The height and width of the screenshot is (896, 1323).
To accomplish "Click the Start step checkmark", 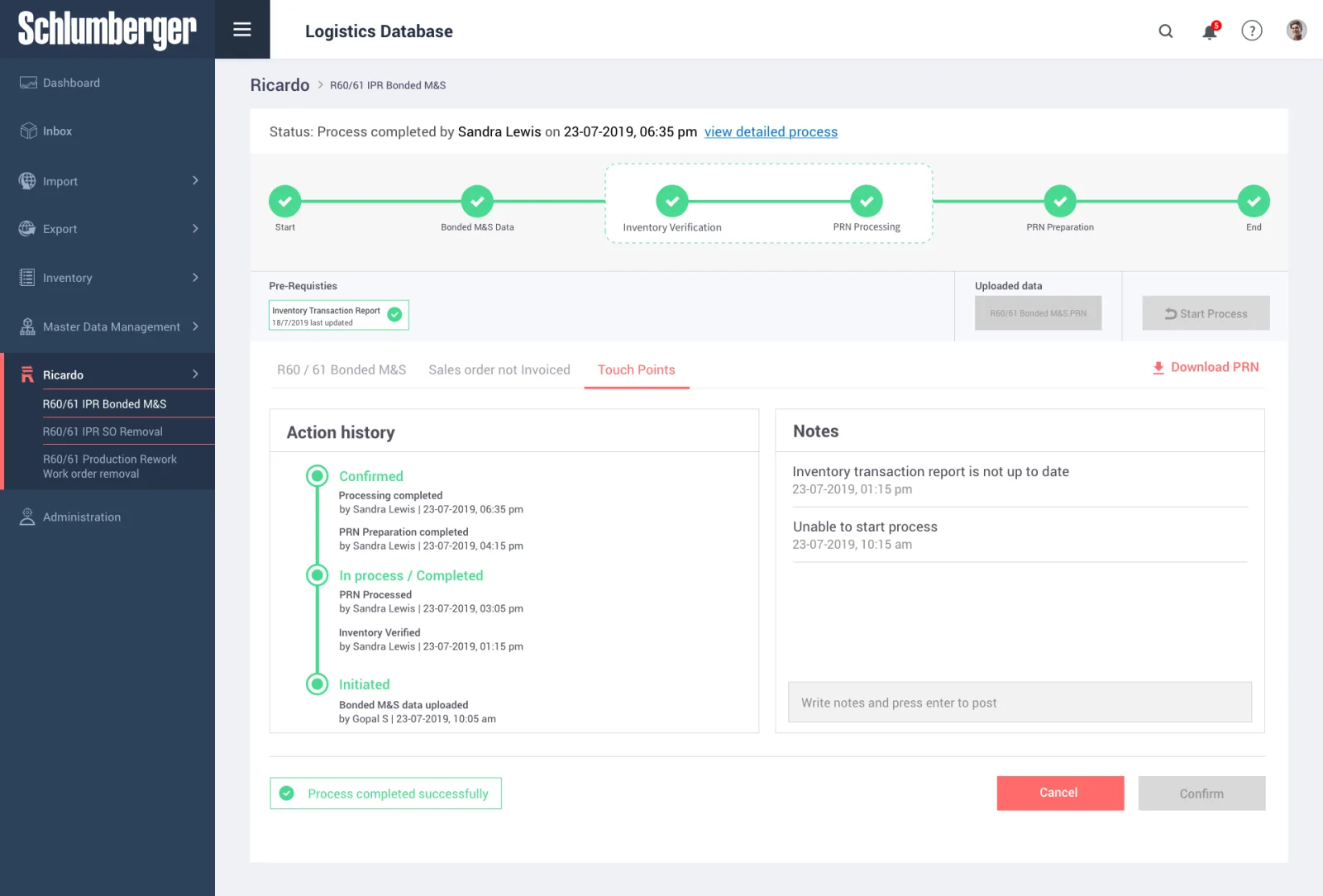I will pos(285,201).
